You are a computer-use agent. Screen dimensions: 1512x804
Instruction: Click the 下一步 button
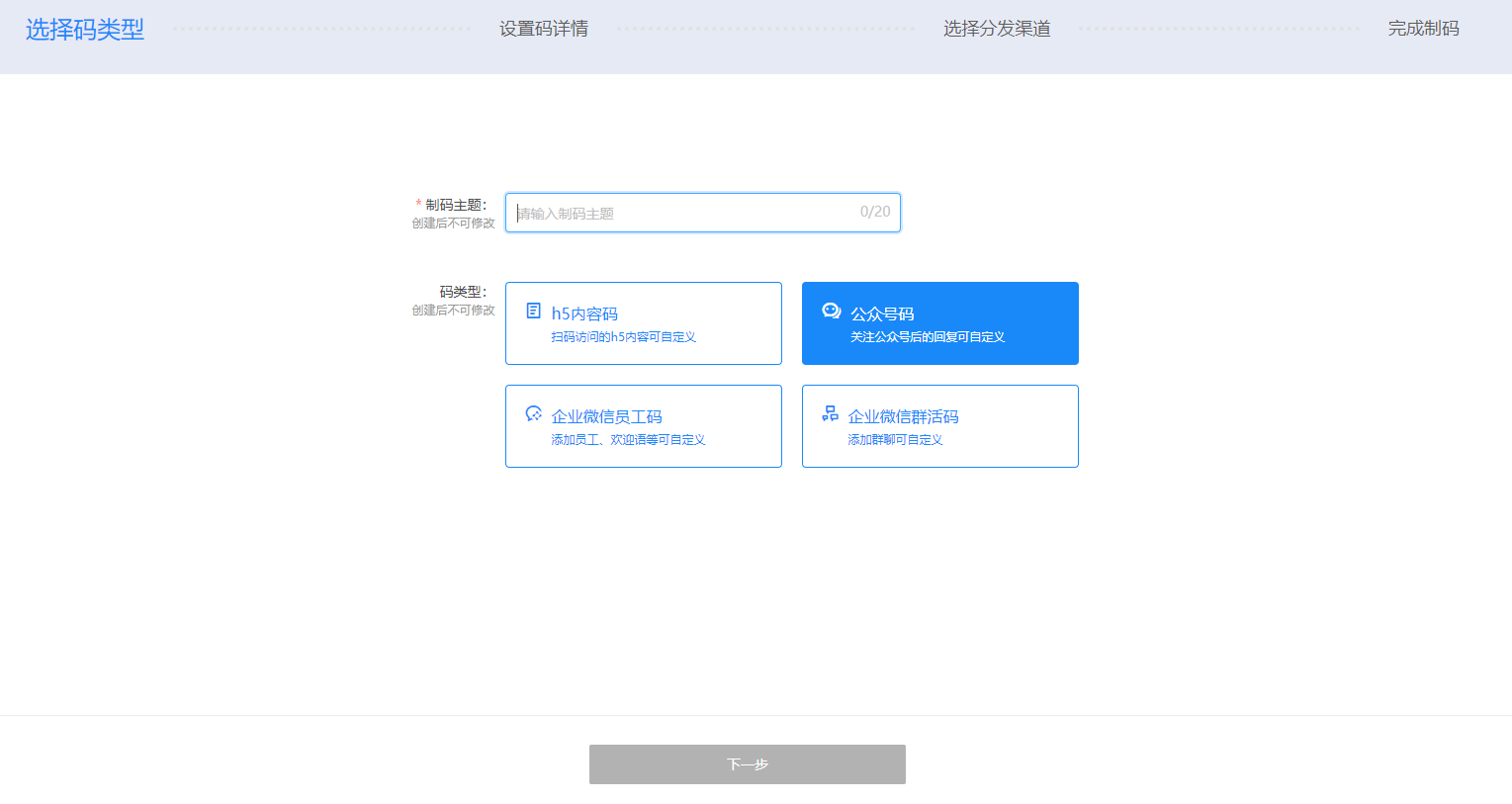coord(748,764)
